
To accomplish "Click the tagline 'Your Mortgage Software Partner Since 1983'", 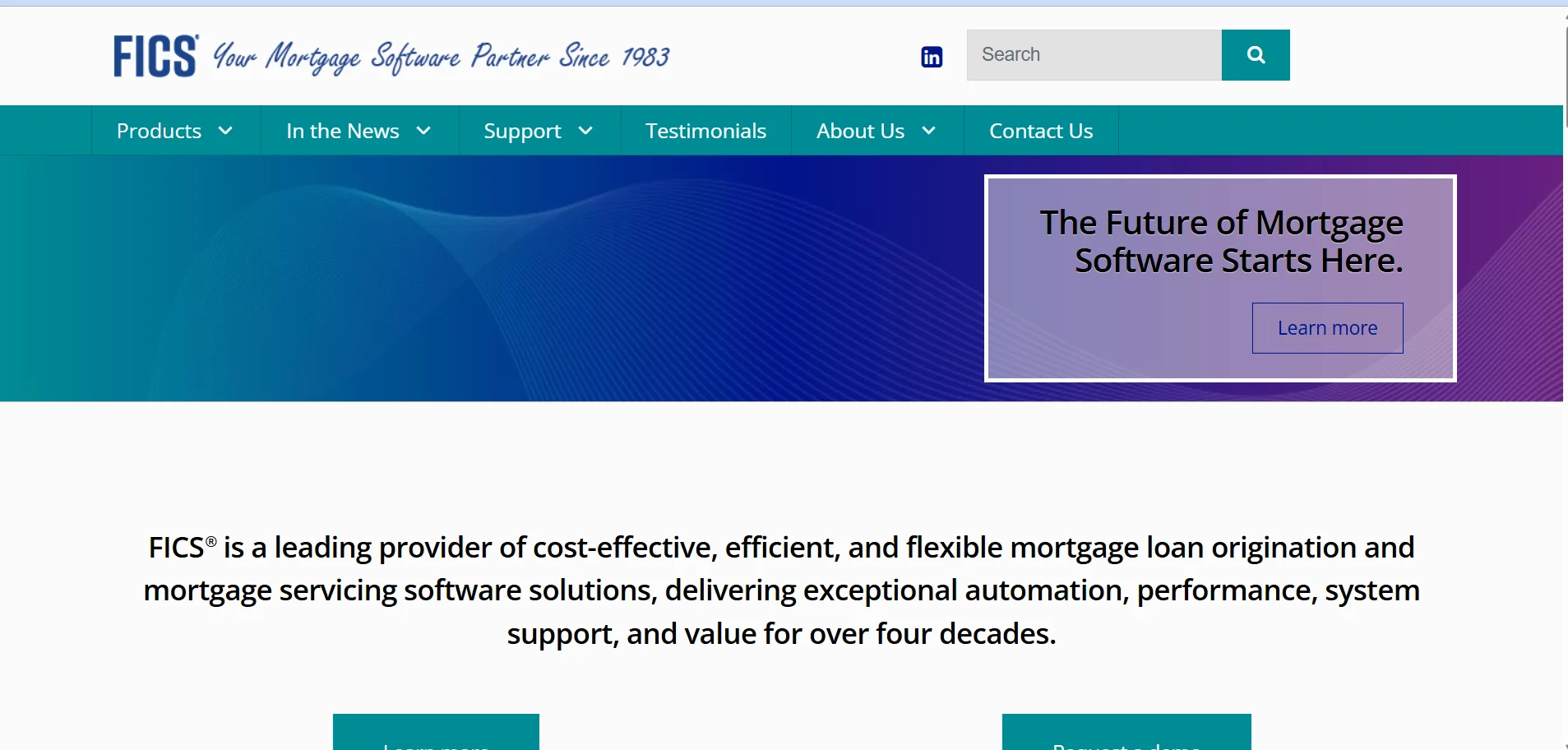I will pyautogui.click(x=442, y=57).
